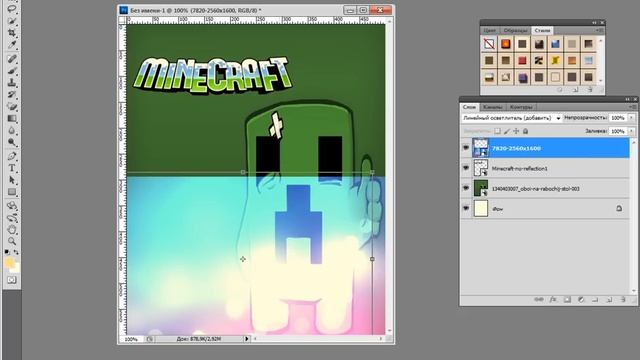Create new fill or adjustment layer
Screen dimensions: 640x360
[581, 300]
